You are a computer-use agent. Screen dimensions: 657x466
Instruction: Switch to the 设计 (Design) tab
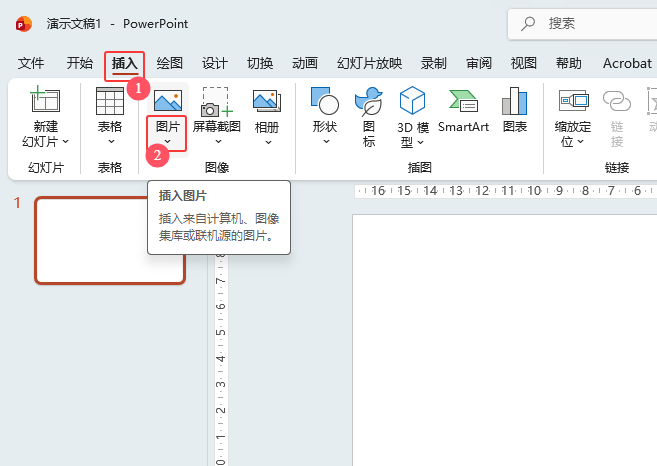click(215, 63)
